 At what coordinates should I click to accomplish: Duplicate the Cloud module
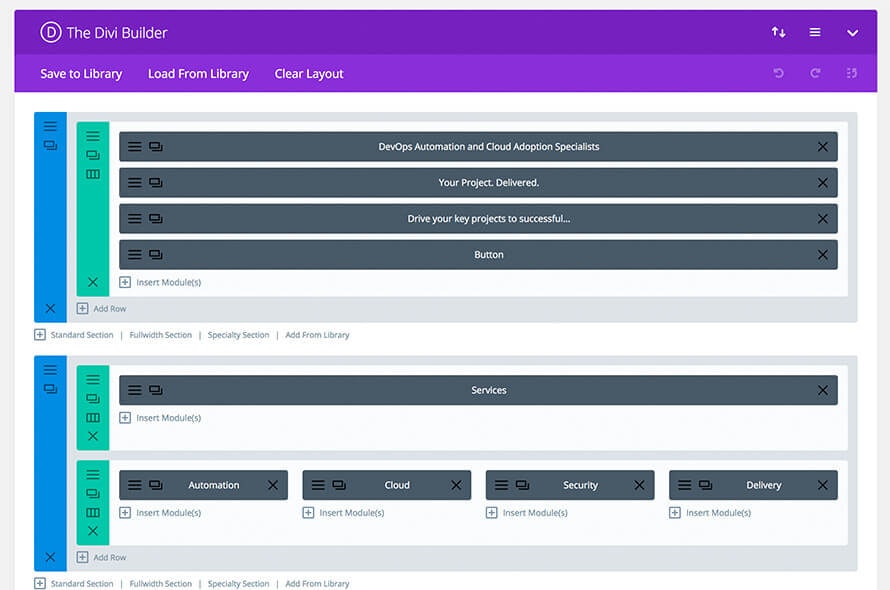click(x=339, y=485)
